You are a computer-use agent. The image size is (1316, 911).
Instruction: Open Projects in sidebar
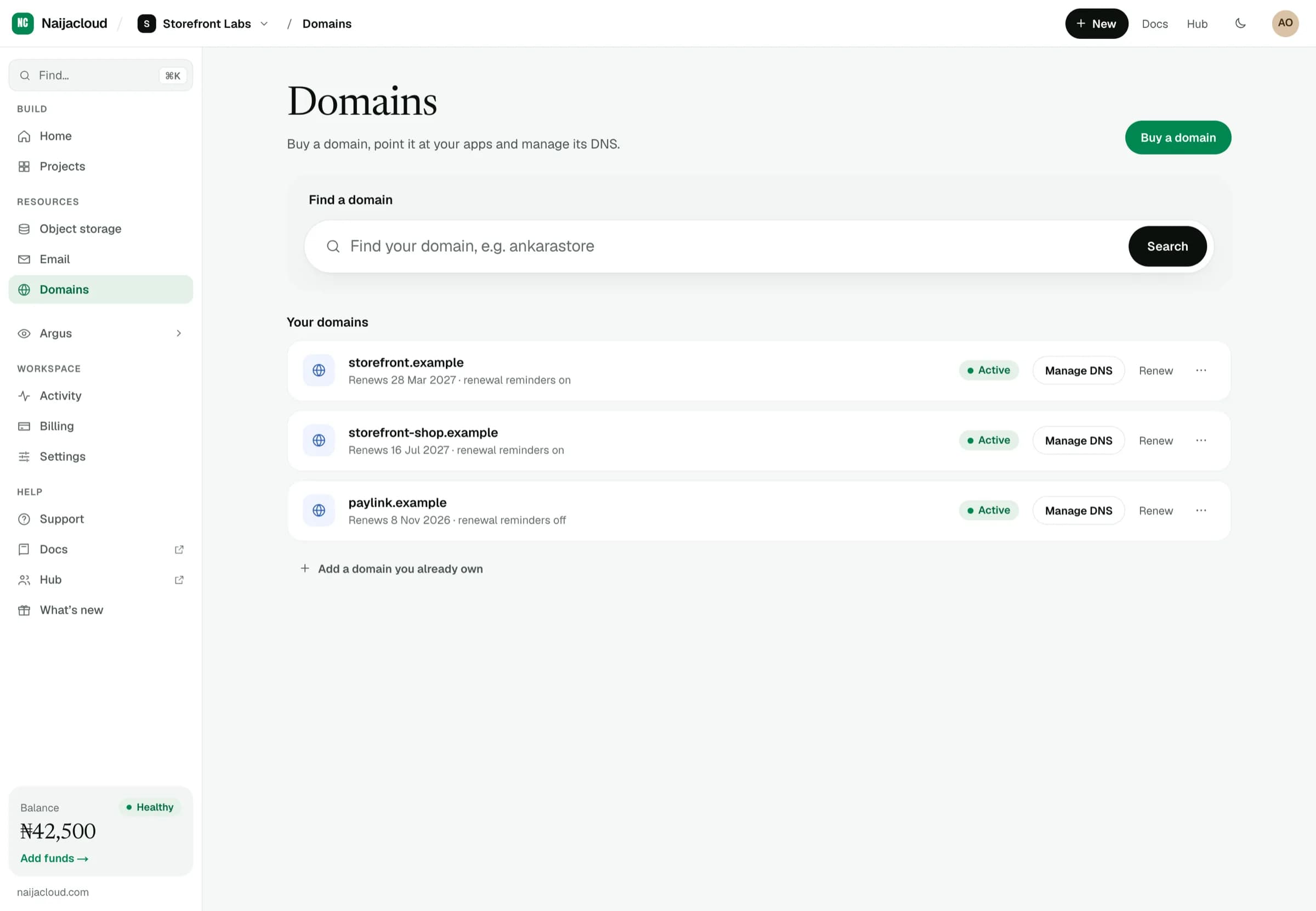(101, 166)
